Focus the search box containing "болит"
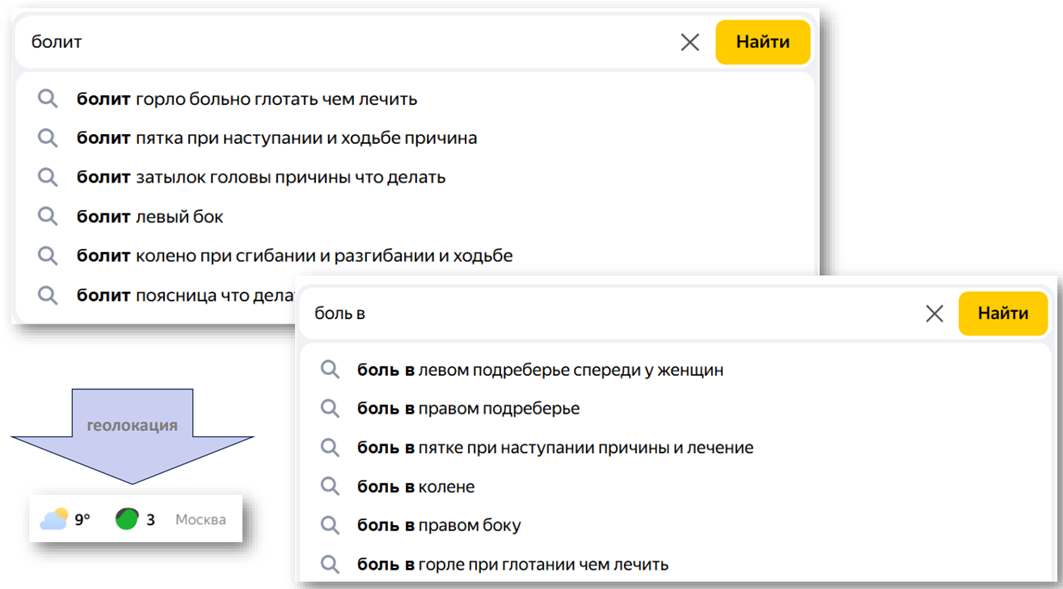The image size is (1063, 589). click(350, 42)
